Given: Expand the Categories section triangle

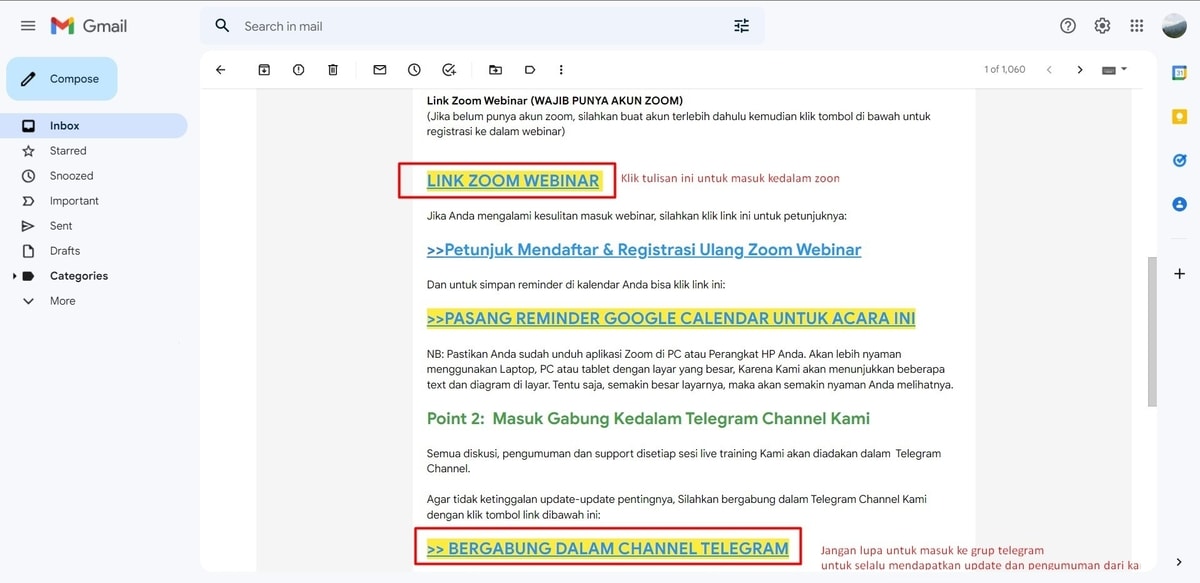Looking at the screenshot, I should pos(13,276).
